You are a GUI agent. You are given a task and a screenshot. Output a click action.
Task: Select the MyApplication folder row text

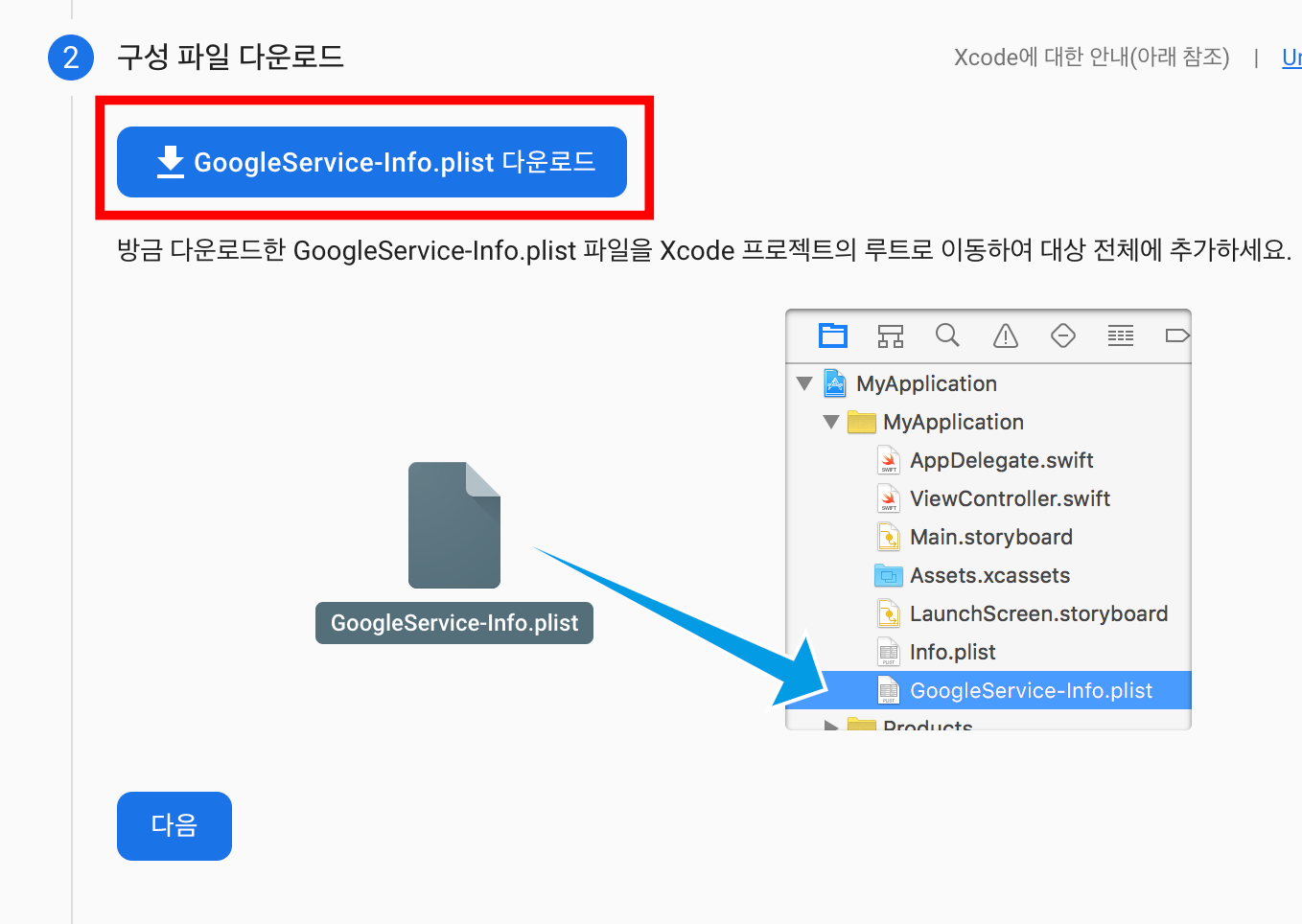click(953, 422)
